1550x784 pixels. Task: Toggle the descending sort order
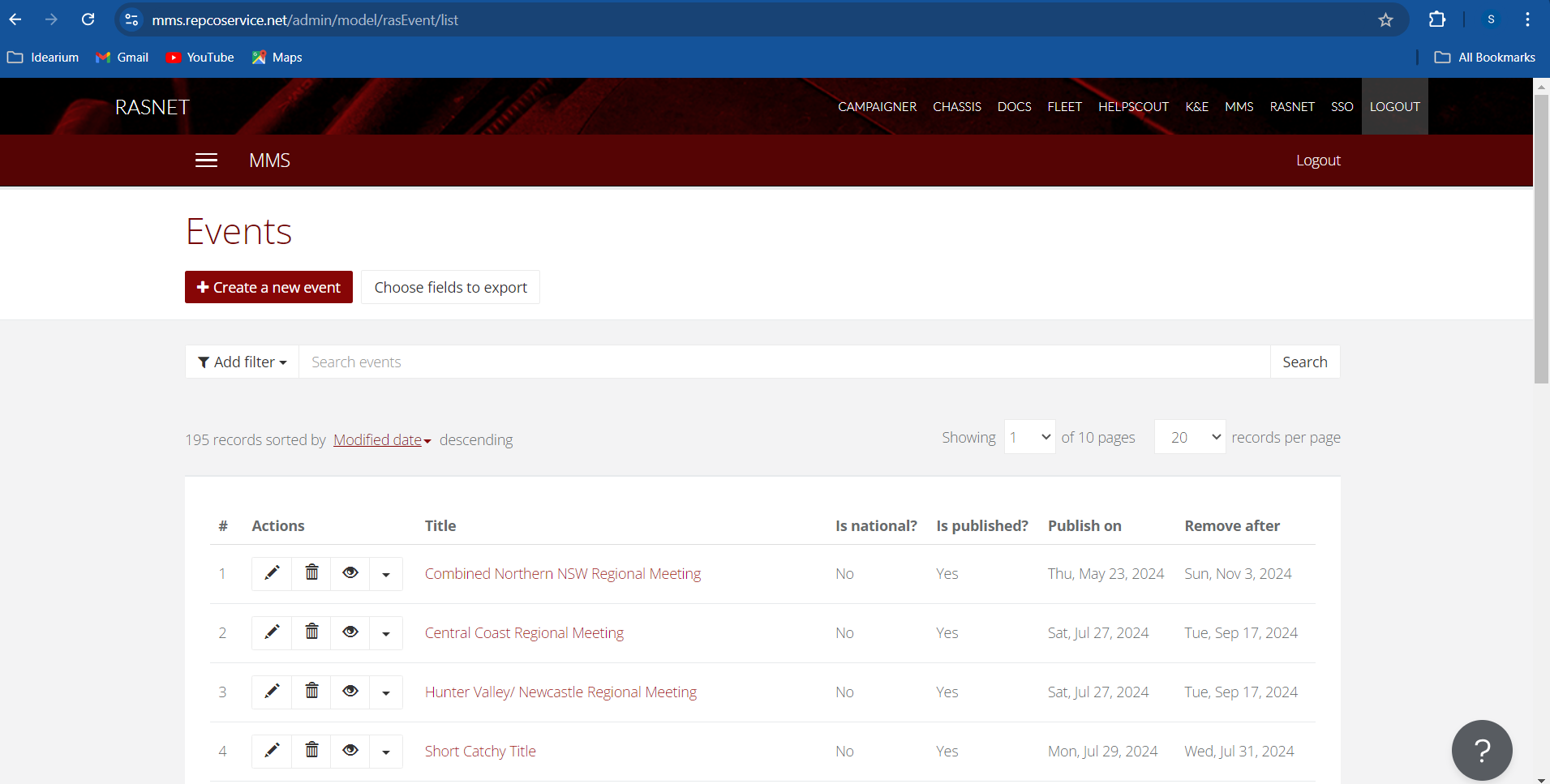click(476, 439)
